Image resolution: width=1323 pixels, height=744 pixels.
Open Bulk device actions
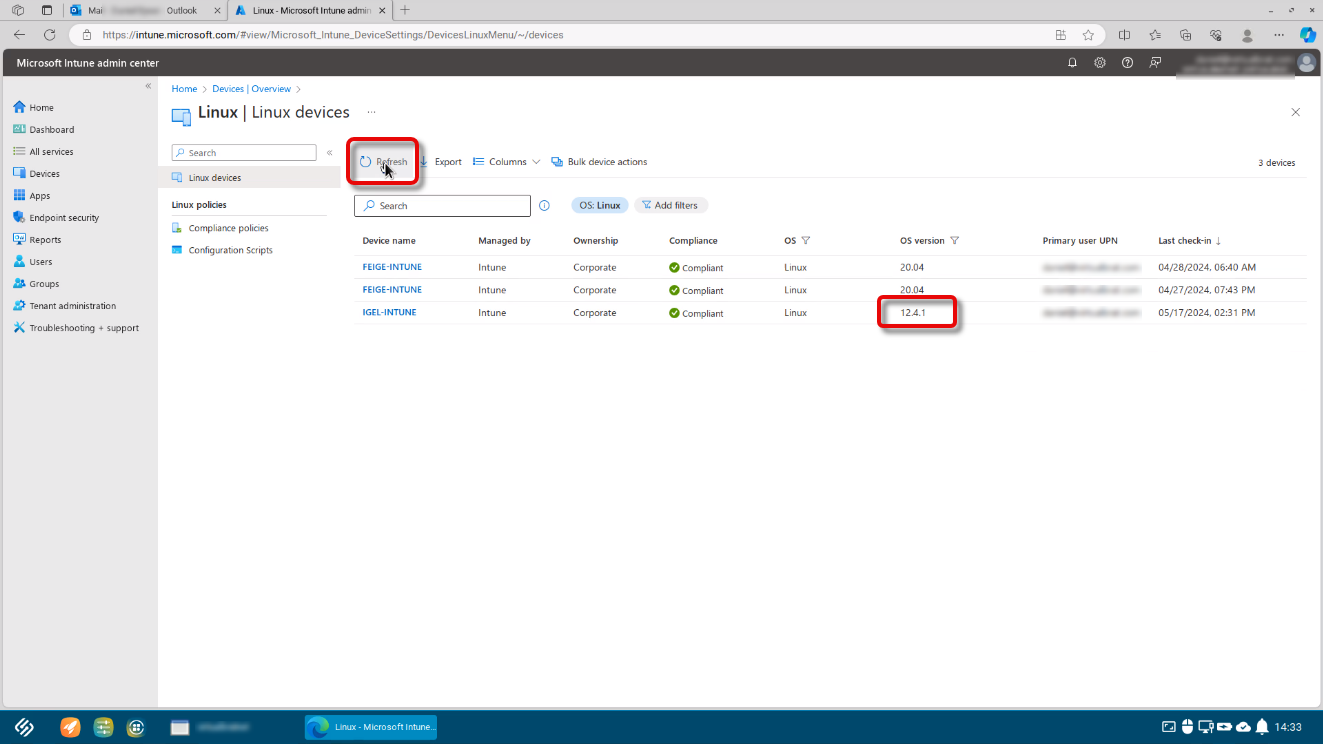[x=599, y=161]
